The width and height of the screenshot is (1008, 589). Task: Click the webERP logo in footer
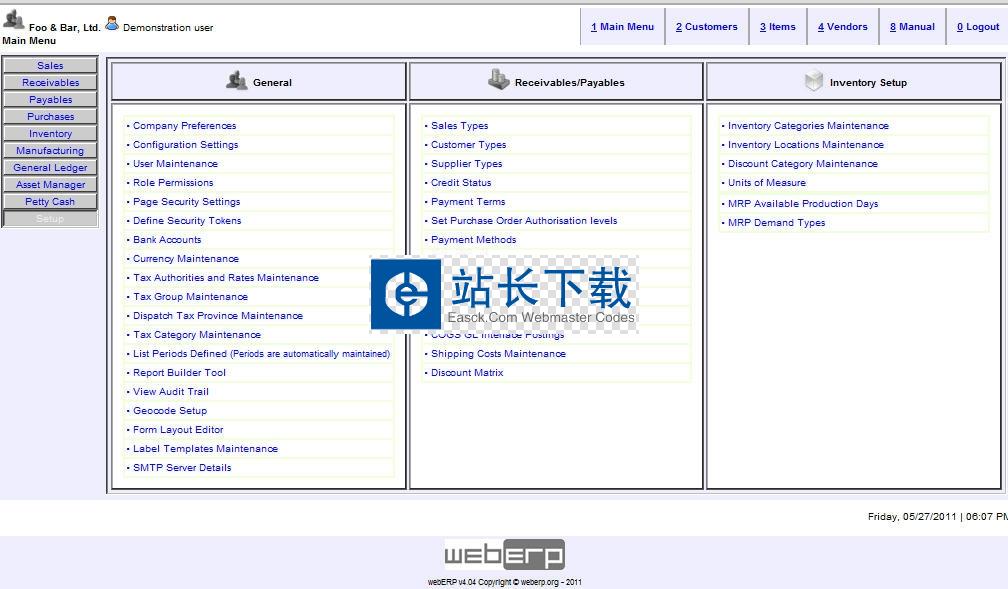504,555
